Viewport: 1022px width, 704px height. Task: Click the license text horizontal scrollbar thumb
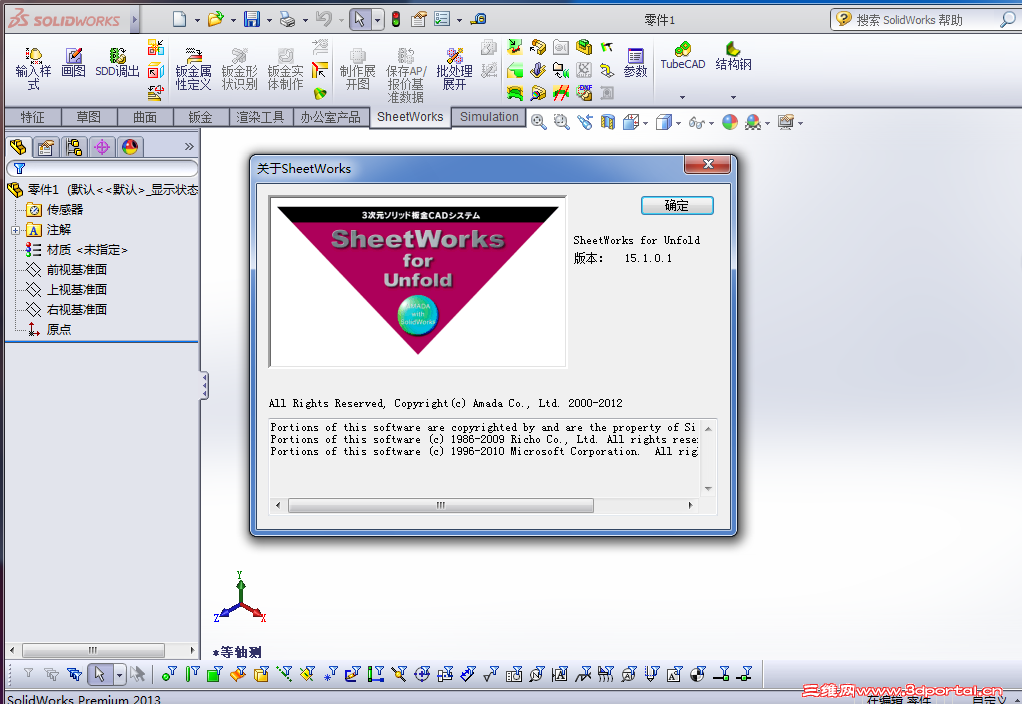441,505
